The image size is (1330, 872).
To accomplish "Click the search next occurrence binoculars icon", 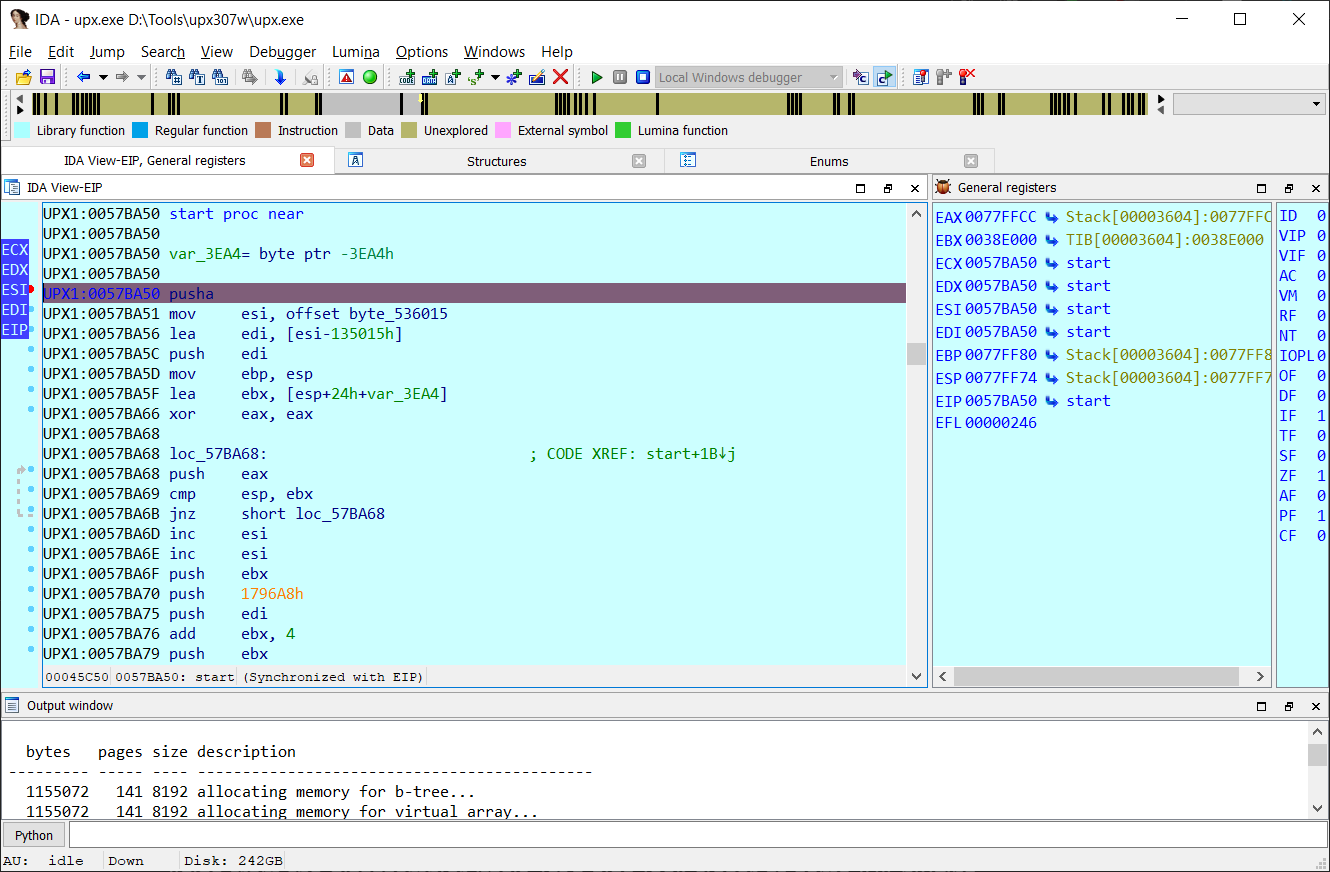I will (250, 77).
